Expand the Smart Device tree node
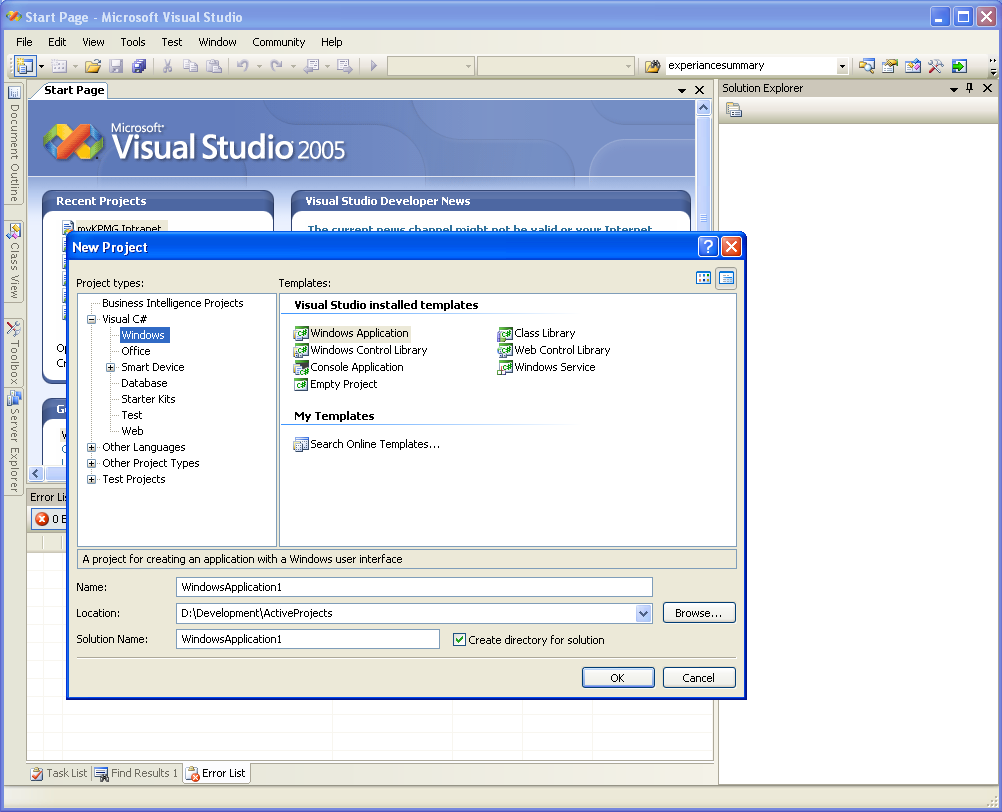The image size is (1002, 812). pyautogui.click(x=111, y=367)
